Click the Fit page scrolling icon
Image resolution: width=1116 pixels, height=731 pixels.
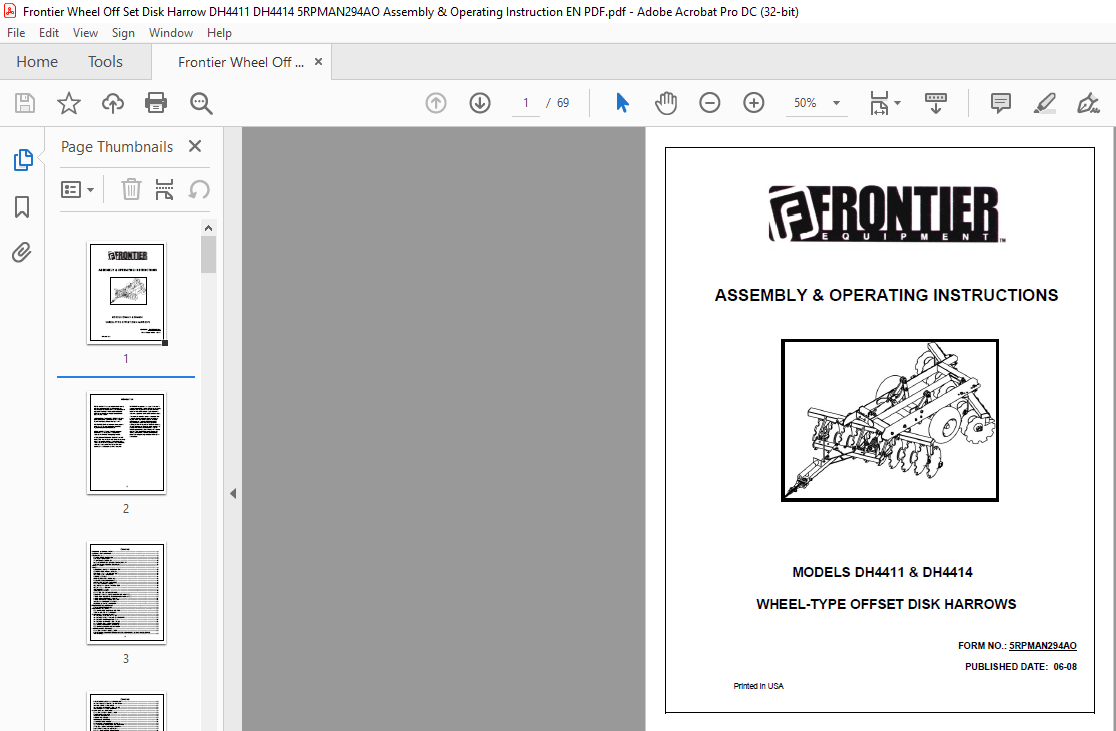pos(880,103)
